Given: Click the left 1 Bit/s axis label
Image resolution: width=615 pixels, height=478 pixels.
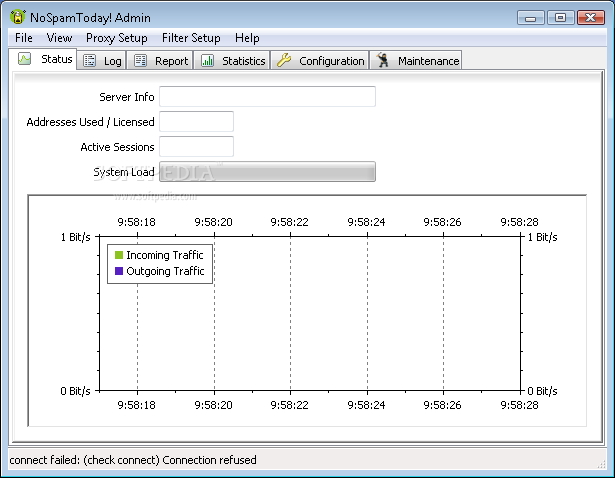Looking at the screenshot, I should point(76,237).
